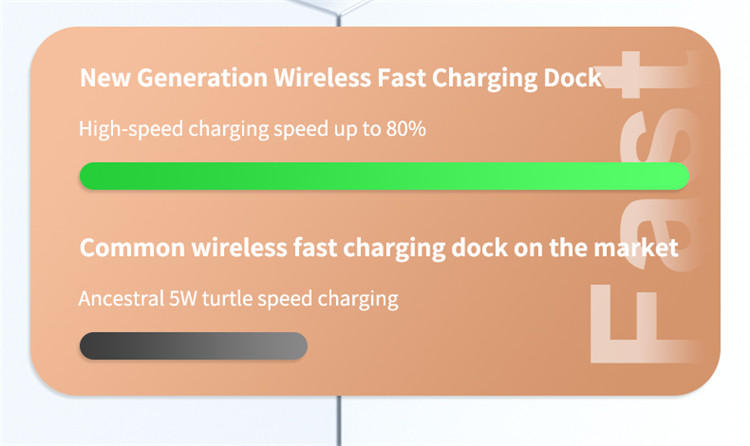Select the "New Generation Wireless Fast Charging Dock" heading
The height and width of the screenshot is (446, 750).
[340, 78]
